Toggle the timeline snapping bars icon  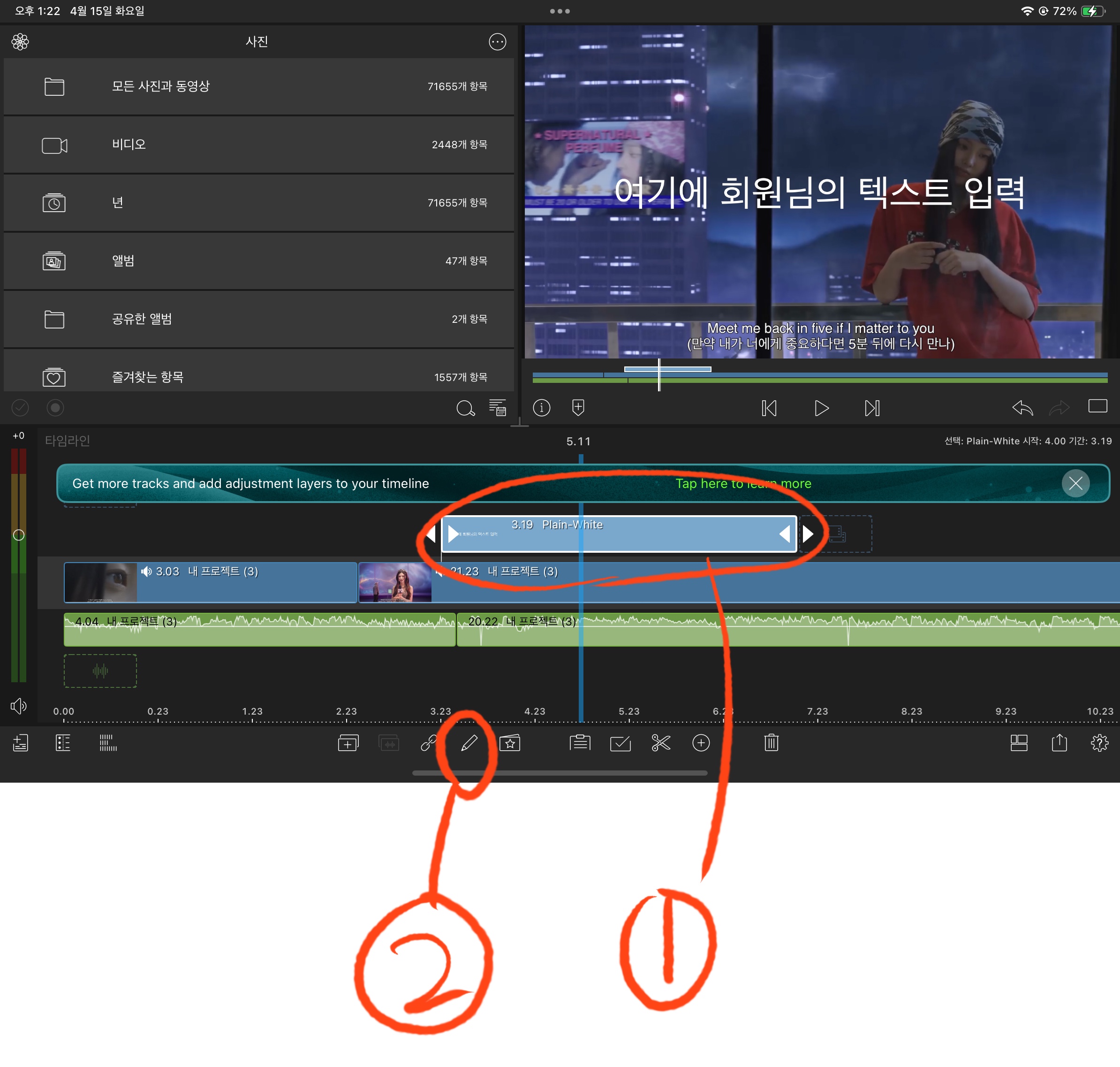[x=108, y=743]
